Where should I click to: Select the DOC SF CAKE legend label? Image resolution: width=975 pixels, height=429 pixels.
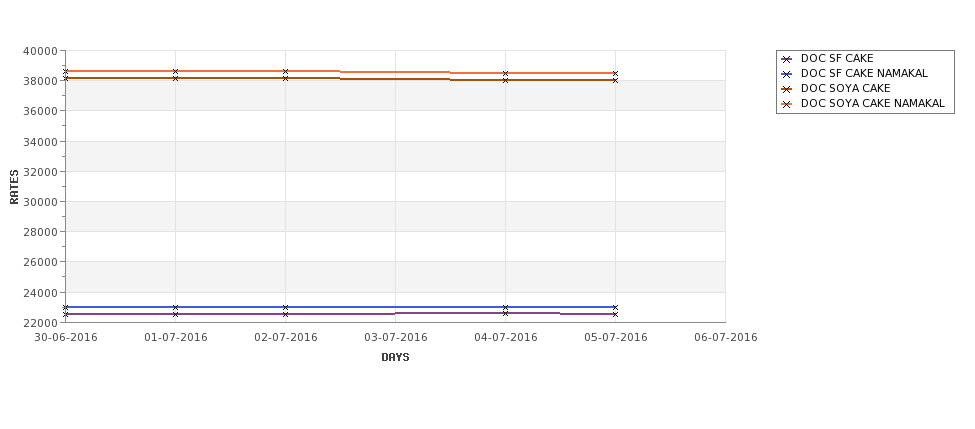(837, 58)
